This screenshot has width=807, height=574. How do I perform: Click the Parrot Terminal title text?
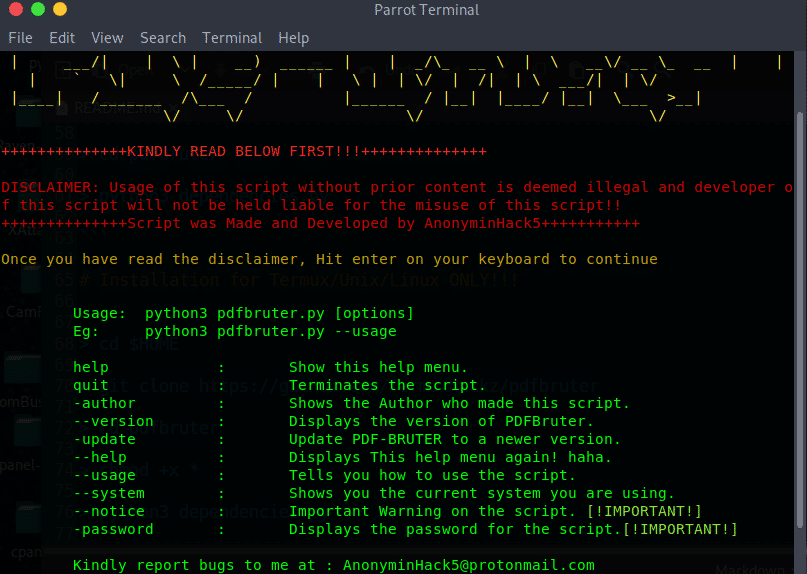pos(426,10)
